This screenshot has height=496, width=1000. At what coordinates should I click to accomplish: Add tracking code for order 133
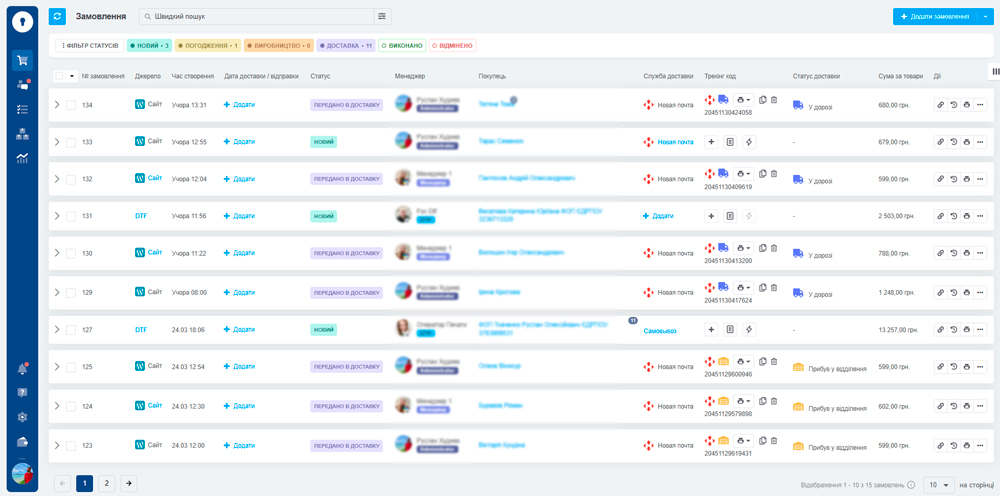[x=712, y=142]
